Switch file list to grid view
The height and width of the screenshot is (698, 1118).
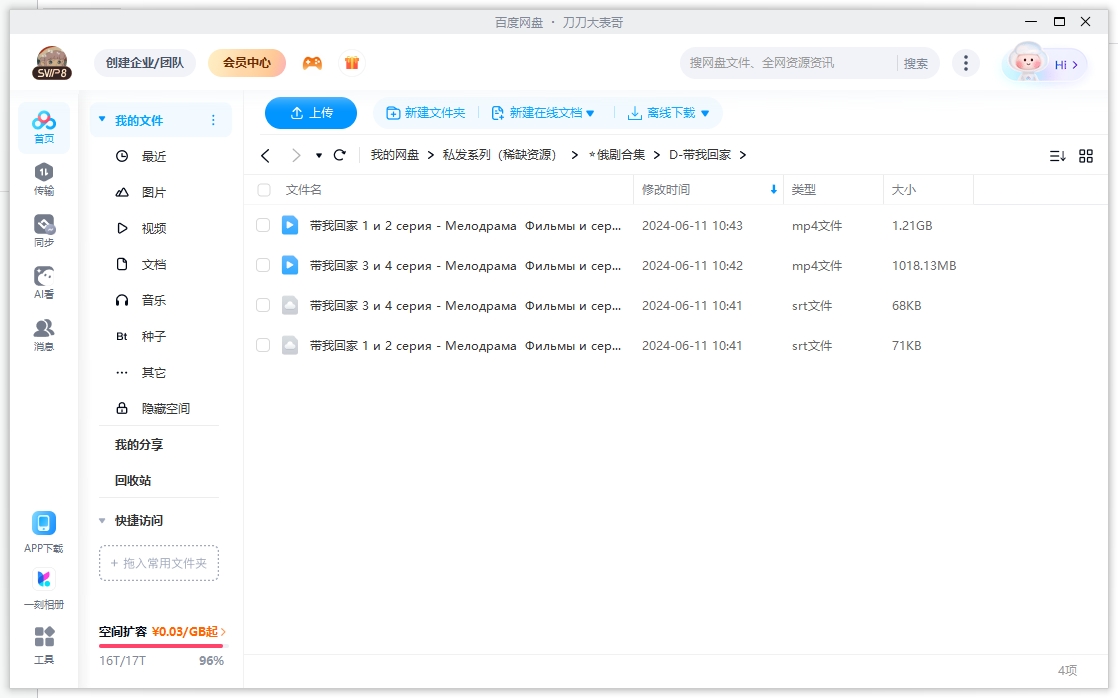pos(1086,155)
